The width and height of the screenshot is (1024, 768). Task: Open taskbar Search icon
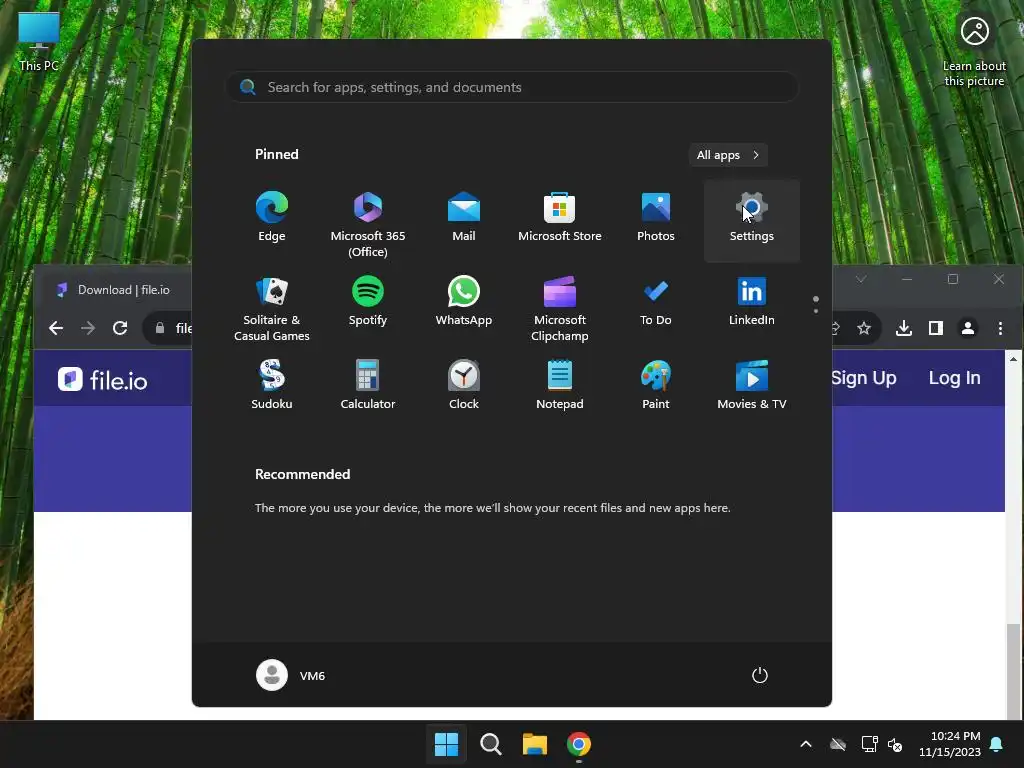click(x=490, y=744)
